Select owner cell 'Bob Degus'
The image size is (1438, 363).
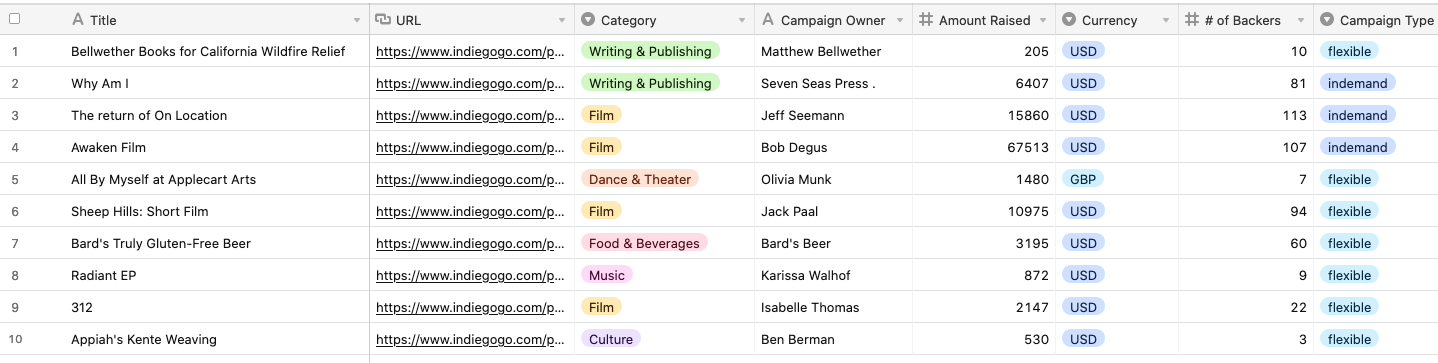coord(794,147)
